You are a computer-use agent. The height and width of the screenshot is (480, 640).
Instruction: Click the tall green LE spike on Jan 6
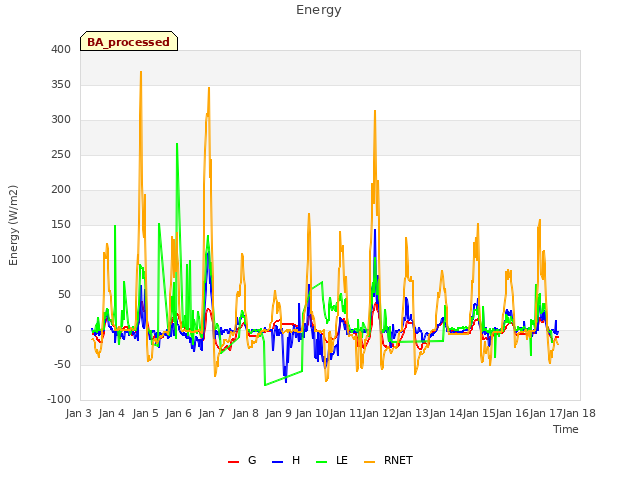(x=177, y=144)
